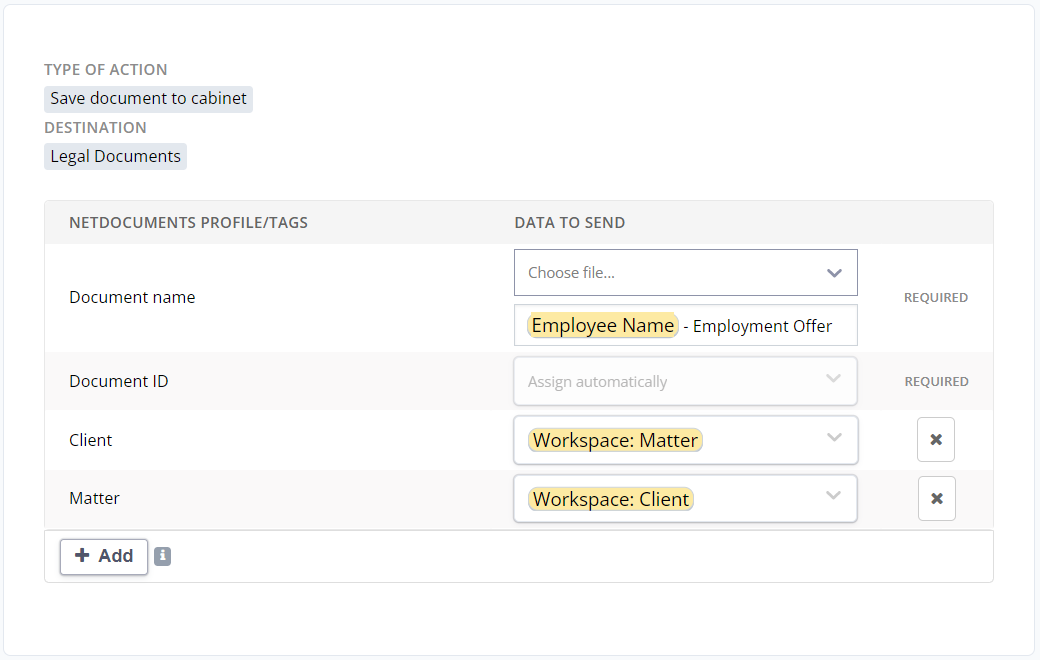Select the Employee Name token in the name field
The height and width of the screenshot is (660, 1040).
tap(602, 325)
